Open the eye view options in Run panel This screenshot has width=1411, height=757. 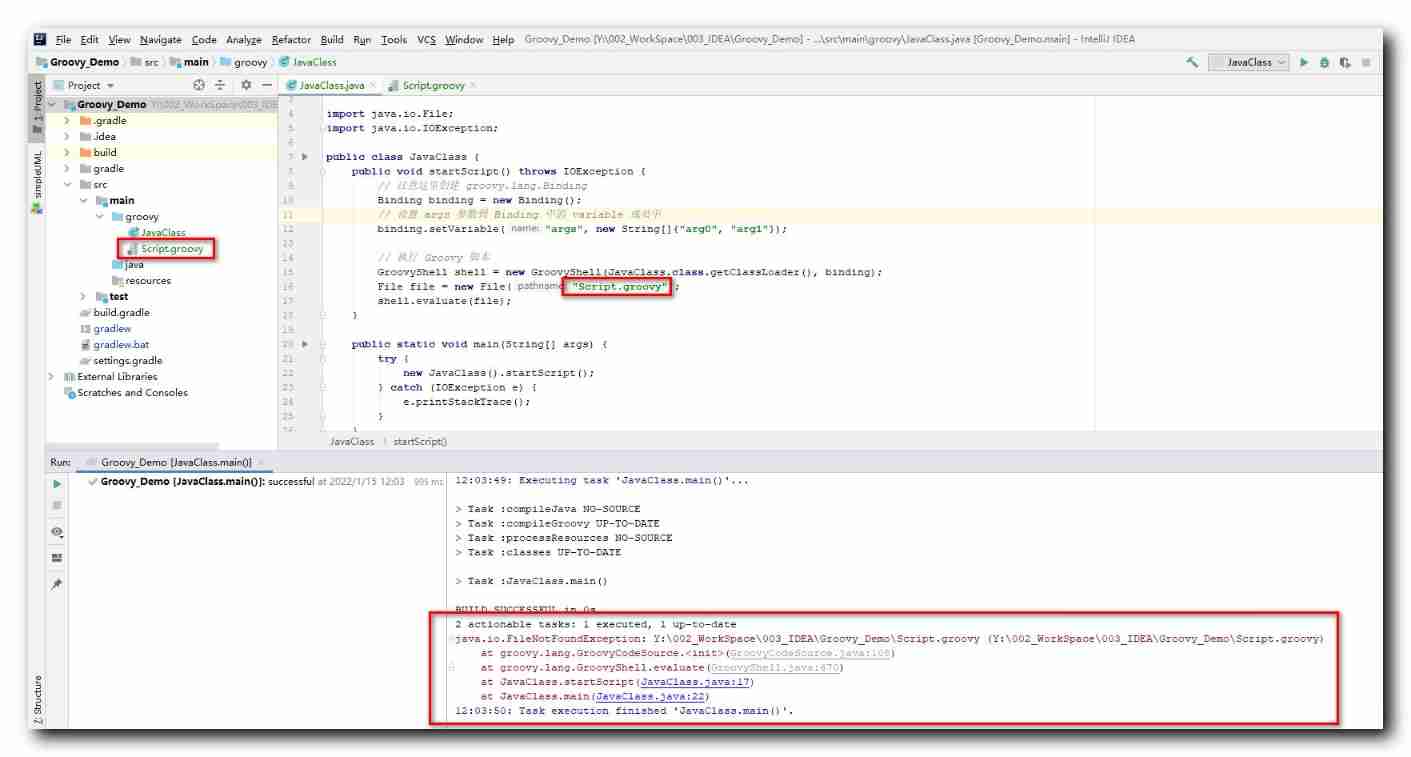coord(57,532)
